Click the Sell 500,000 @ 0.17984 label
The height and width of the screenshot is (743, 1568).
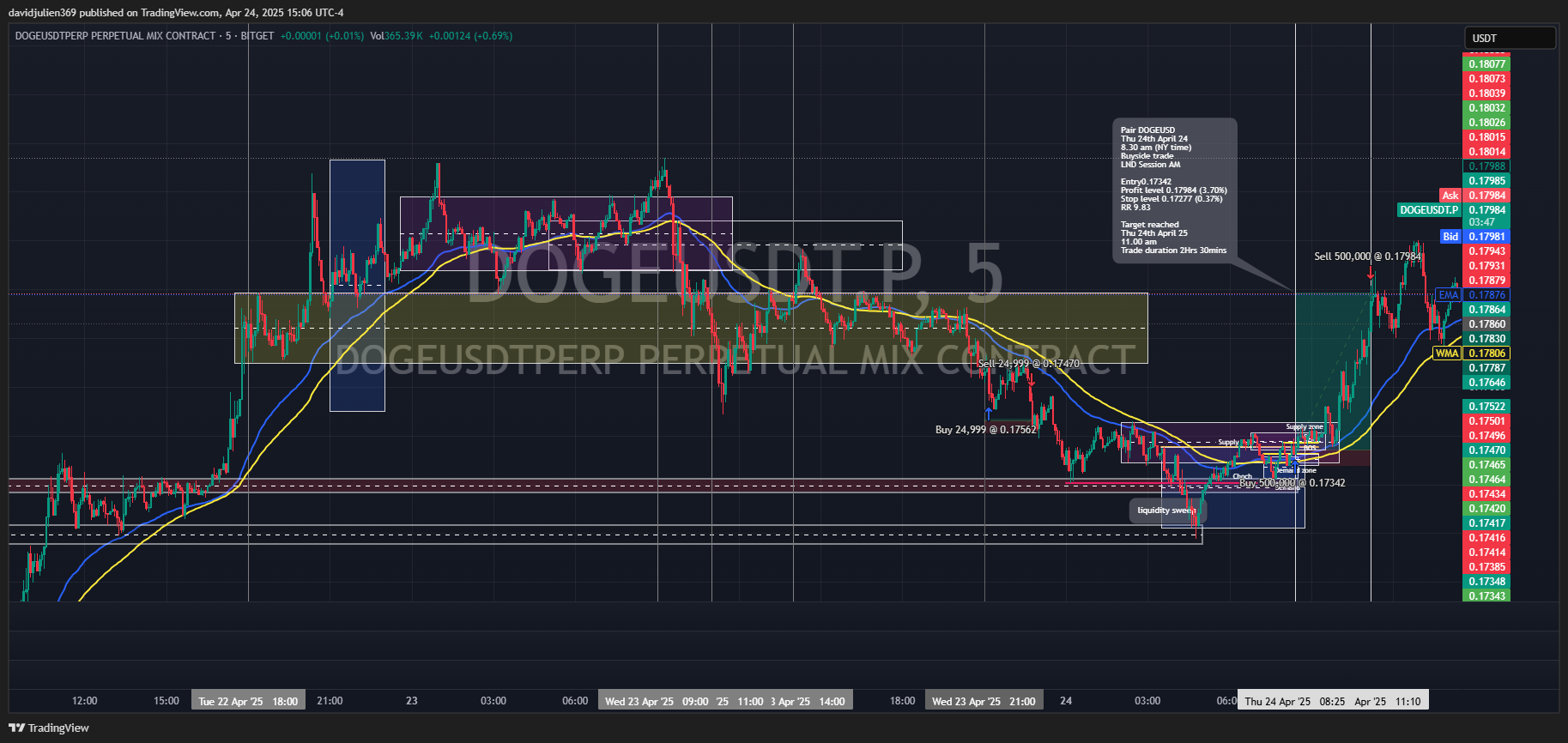1367,257
